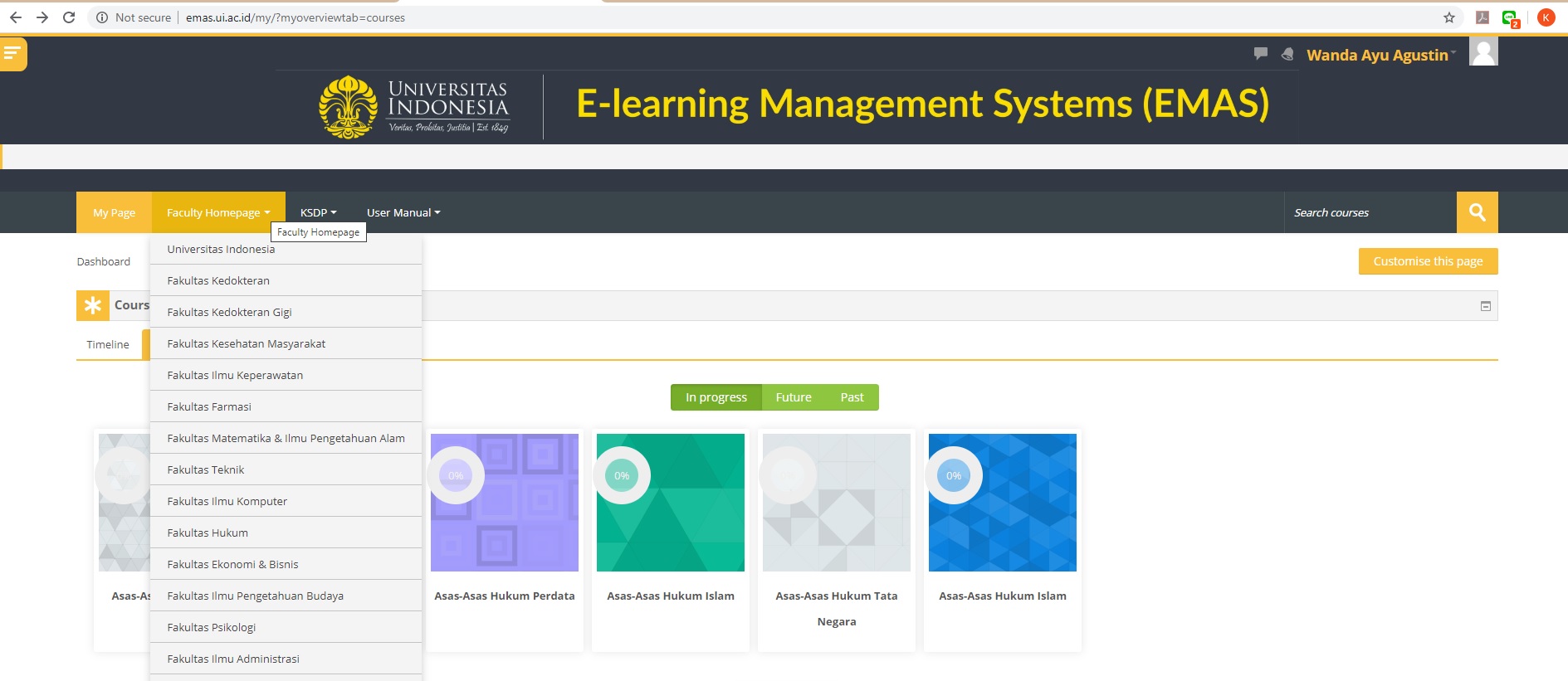The width and height of the screenshot is (1568, 681).
Task: Collapse the Course overview block
Action: click(x=1486, y=306)
